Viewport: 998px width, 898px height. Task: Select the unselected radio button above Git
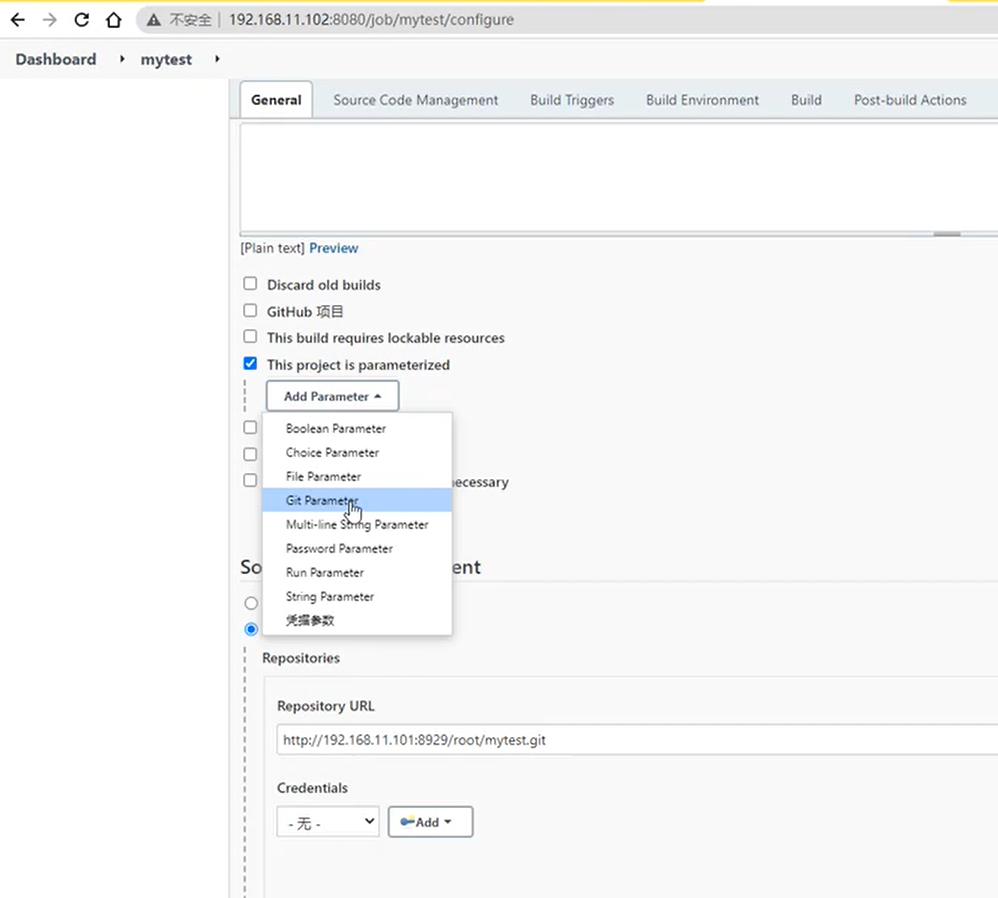click(251, 603)
